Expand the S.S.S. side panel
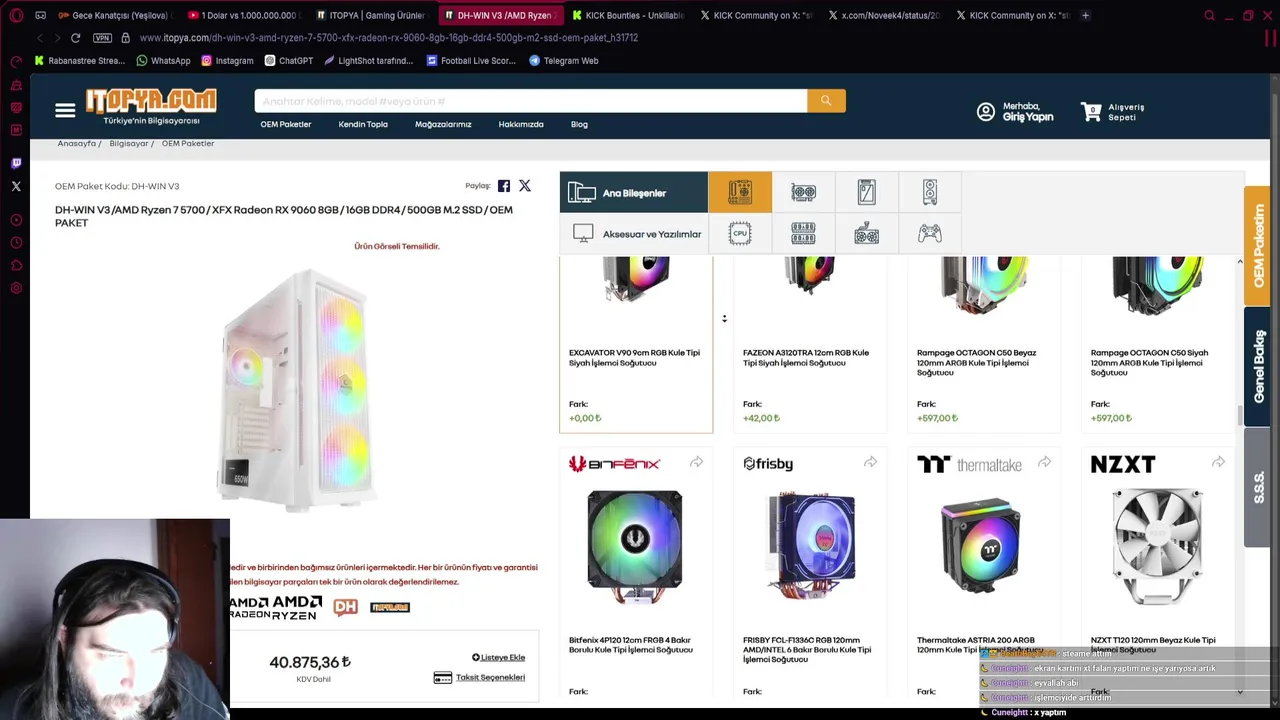 (1257, 487)
